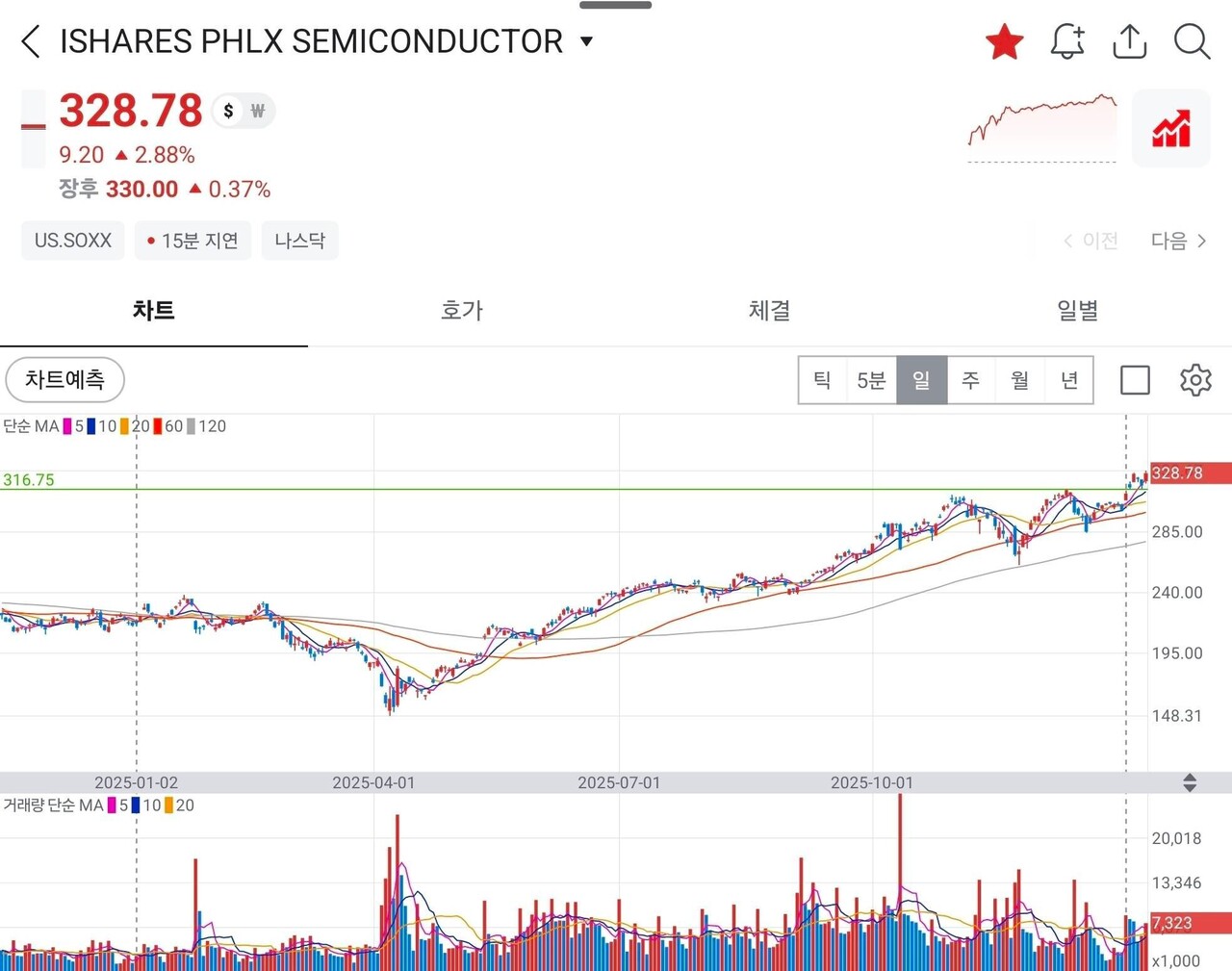Screen dimensions: 1232x971
Task: Tap the fullscreen square chart icon
Action: coord(1135,380)
